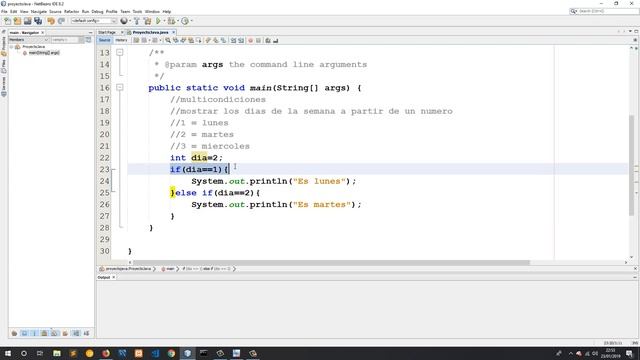Screen dimensions: 640x360
Task: Start Profile Project from toolbar
Action: coord(185,21)
